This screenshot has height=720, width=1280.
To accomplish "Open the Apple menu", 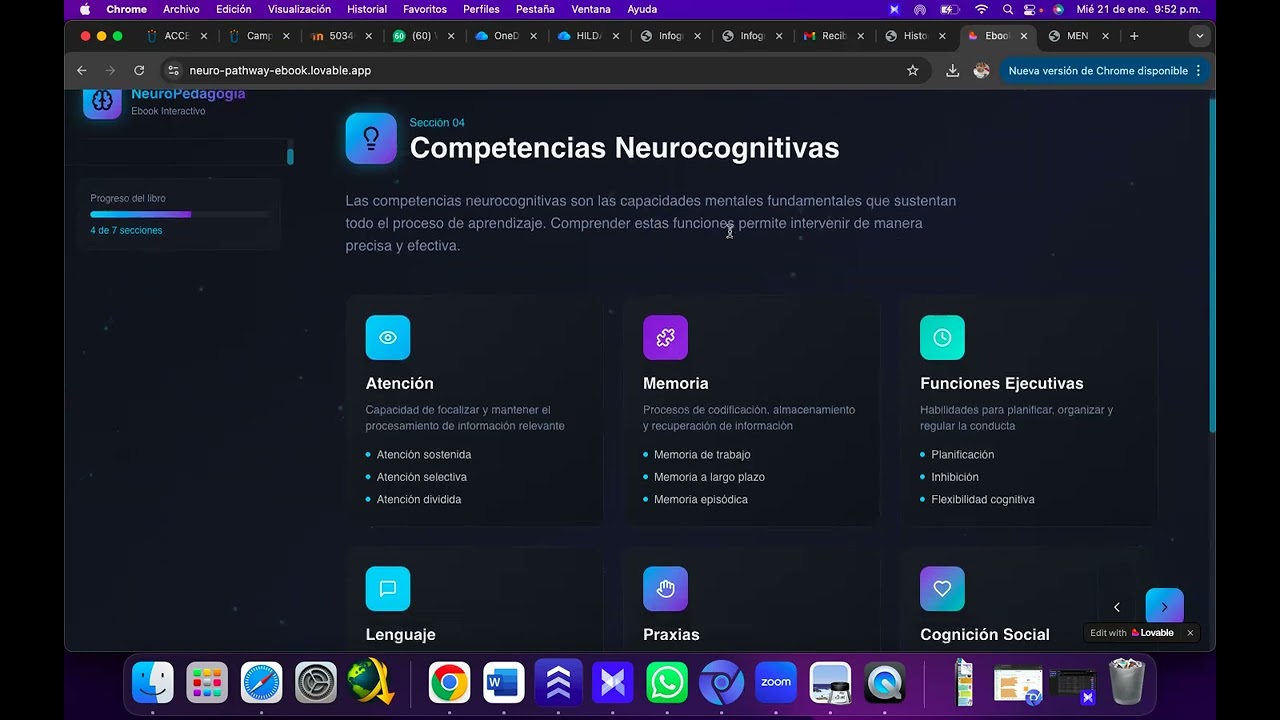I will 85,9.
